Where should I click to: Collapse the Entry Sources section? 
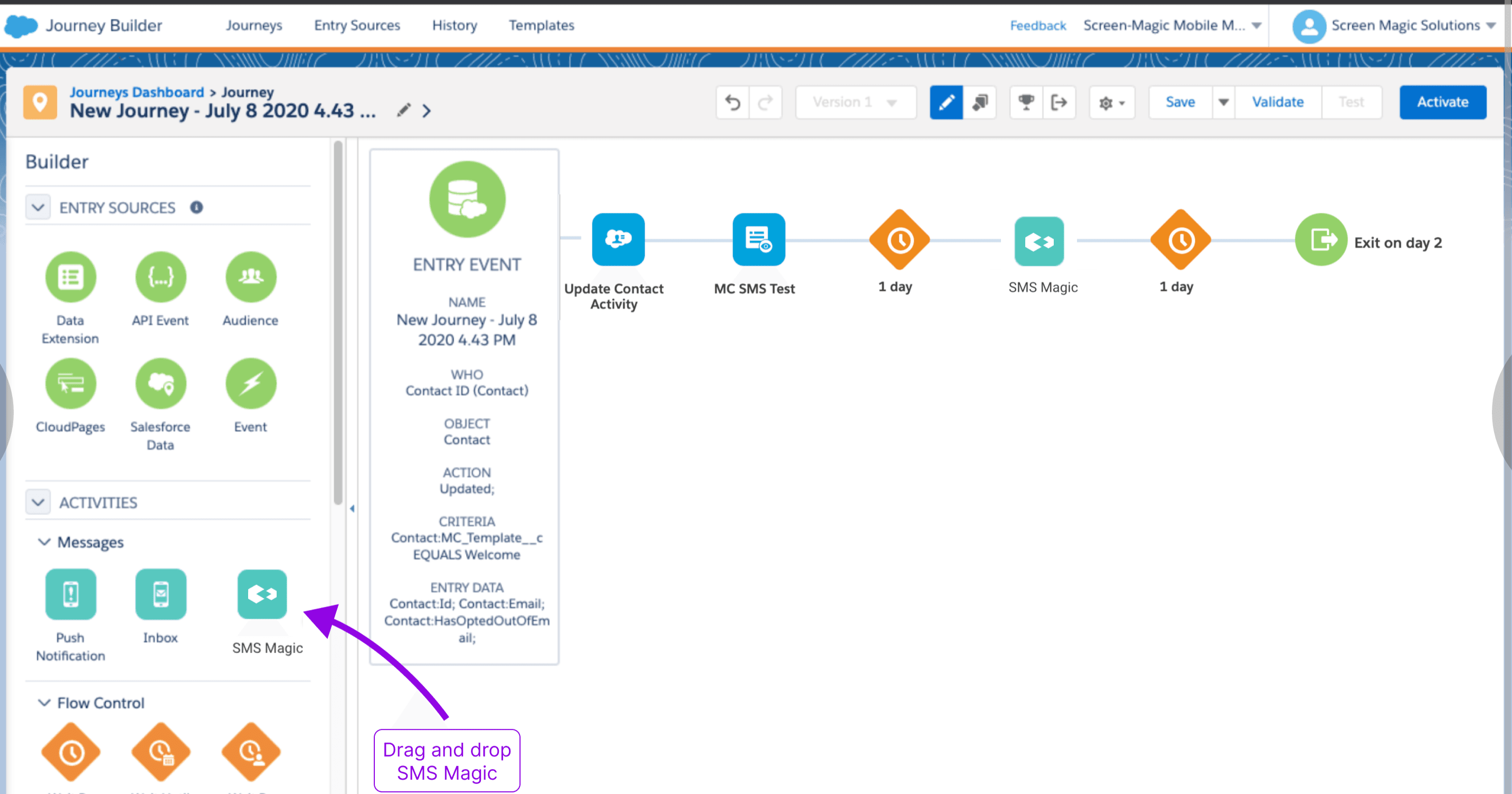38,207
